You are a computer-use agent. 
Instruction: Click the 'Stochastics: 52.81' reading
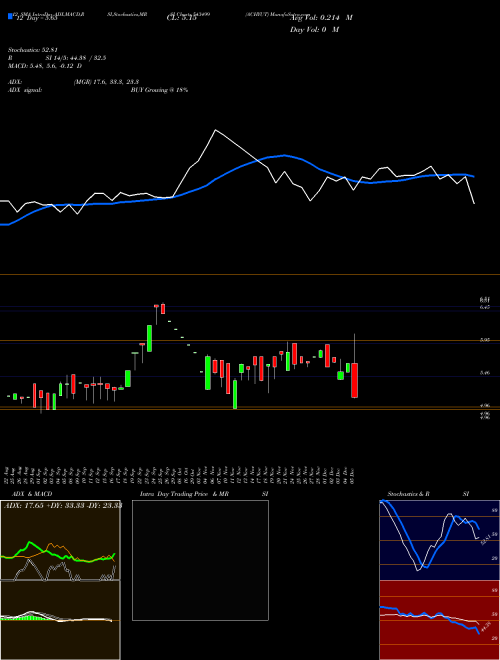[x=33, y=50]
